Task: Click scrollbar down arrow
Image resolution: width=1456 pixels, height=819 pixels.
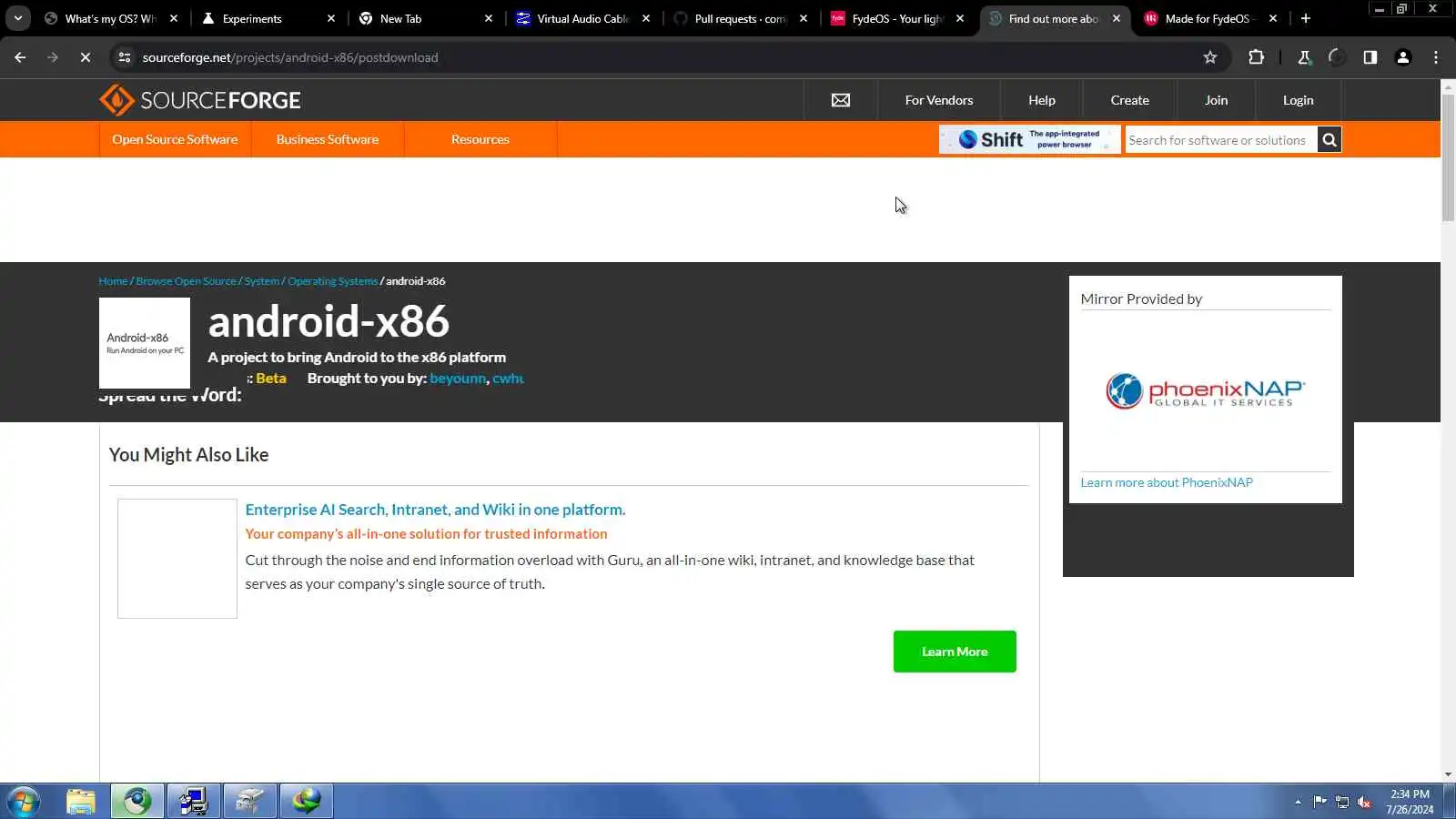Action: point(1448,775)
